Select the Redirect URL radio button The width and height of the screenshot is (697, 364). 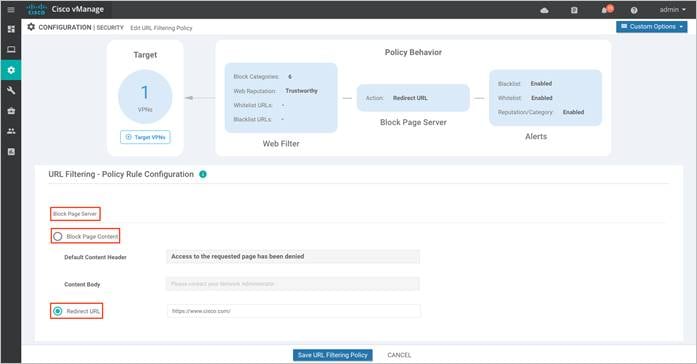pos(57,311)
